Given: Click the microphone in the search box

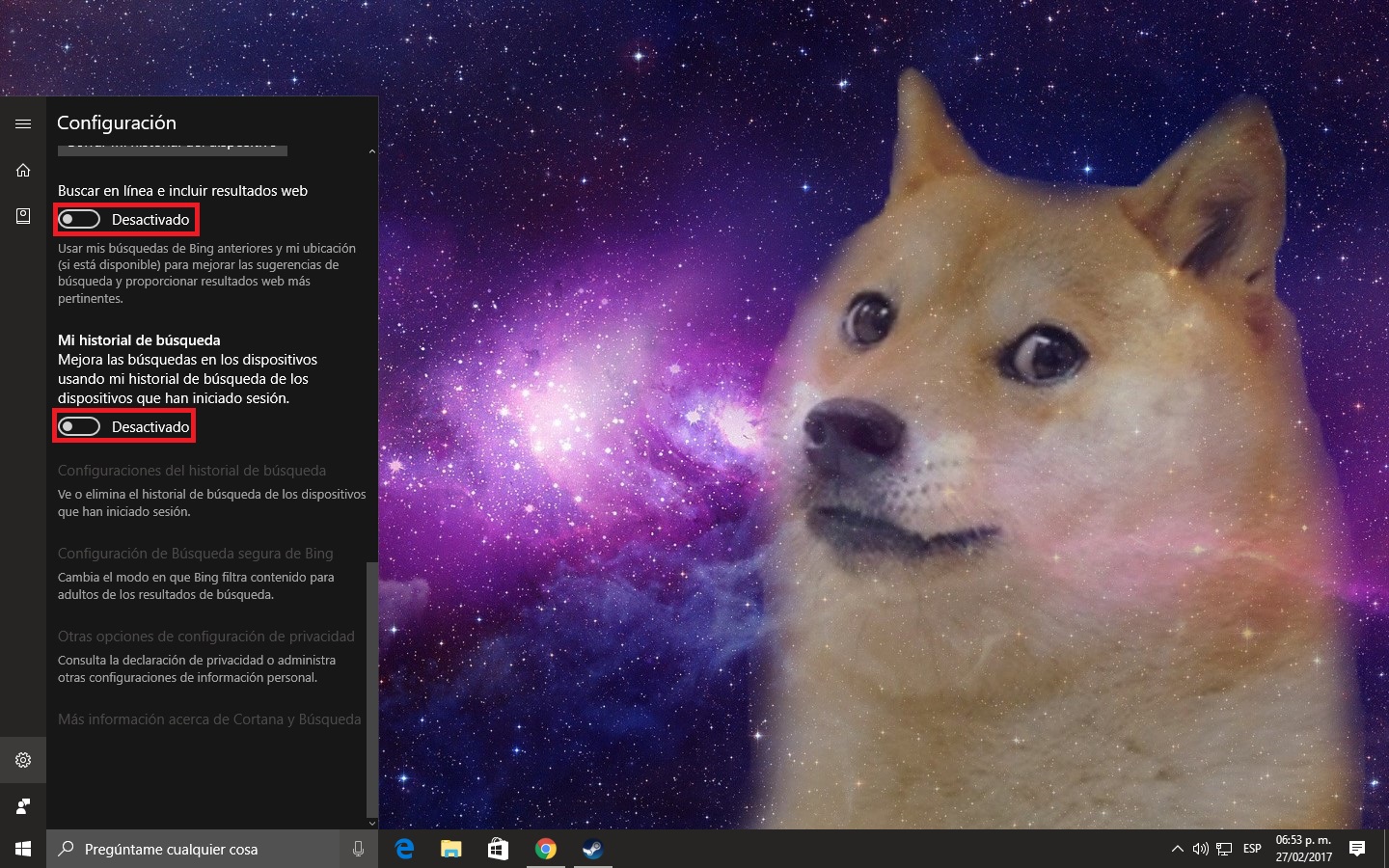Looking at the screenshot, I should click(358, 849).
